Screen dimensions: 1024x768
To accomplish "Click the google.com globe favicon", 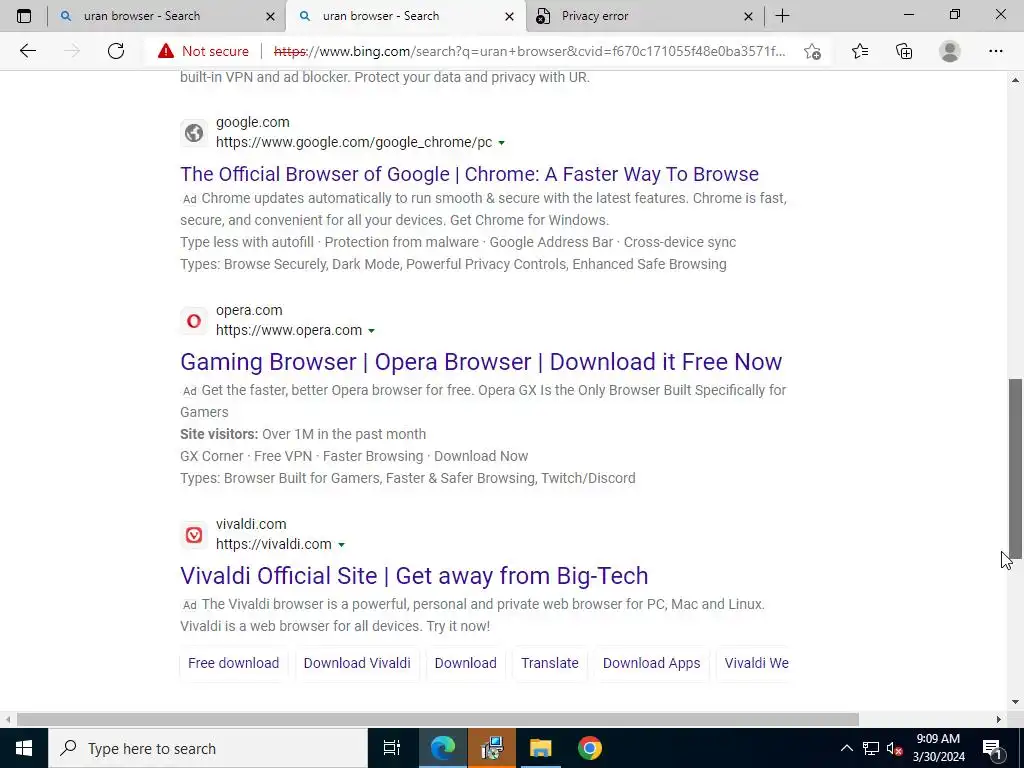I will 194,133.
